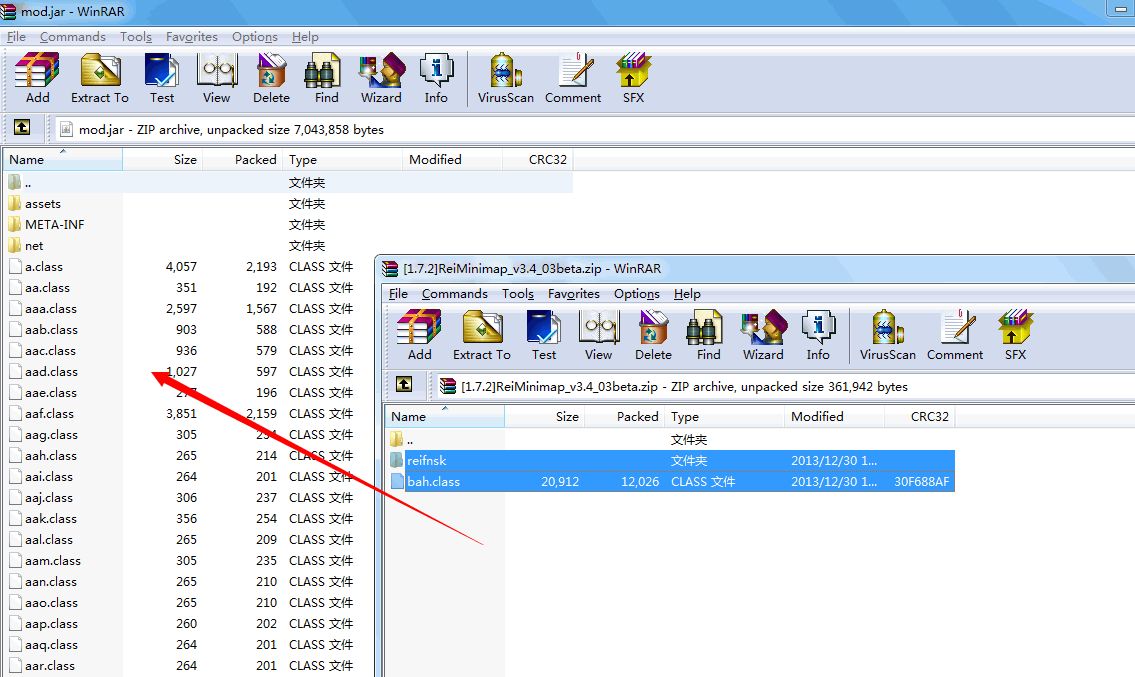Click Extract To in ReiMinimap window

(x=482, y=335)
